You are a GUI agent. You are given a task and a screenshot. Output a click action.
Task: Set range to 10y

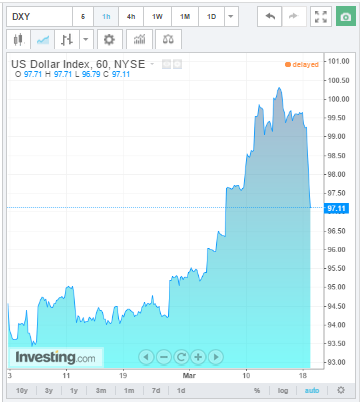pos(22,390)
